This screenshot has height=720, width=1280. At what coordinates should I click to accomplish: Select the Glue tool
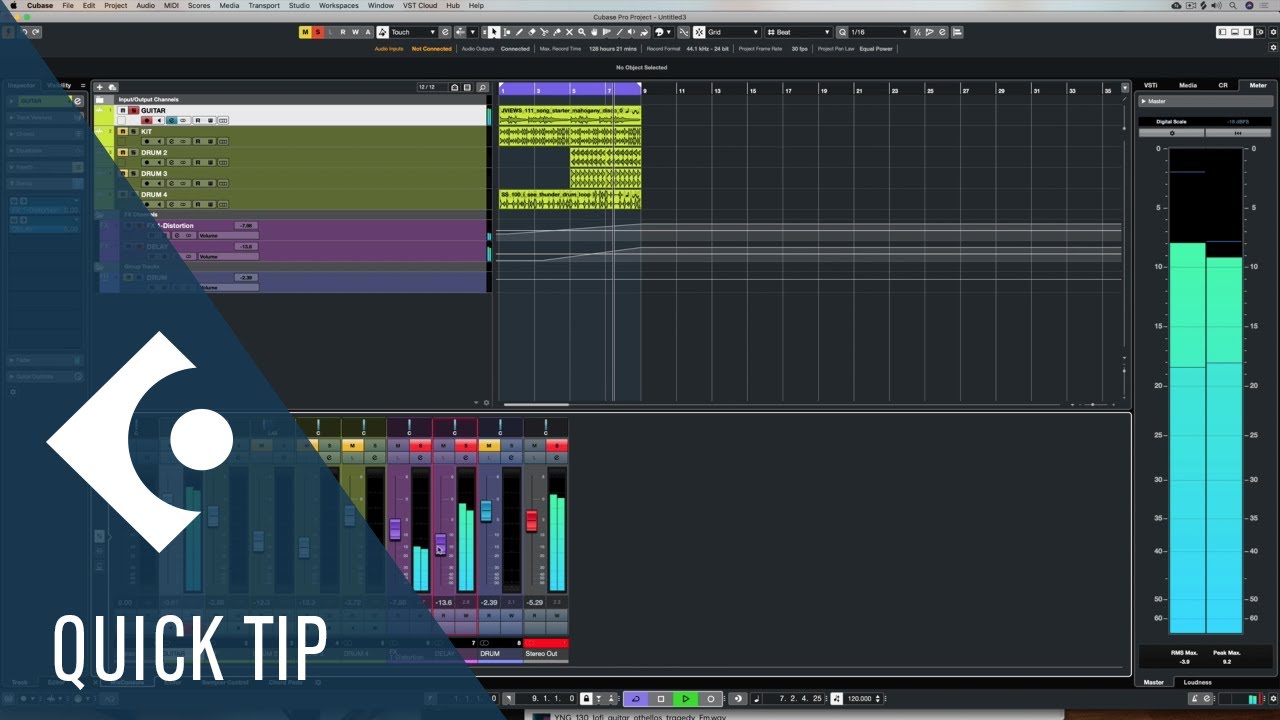click(x=557, y=32)
